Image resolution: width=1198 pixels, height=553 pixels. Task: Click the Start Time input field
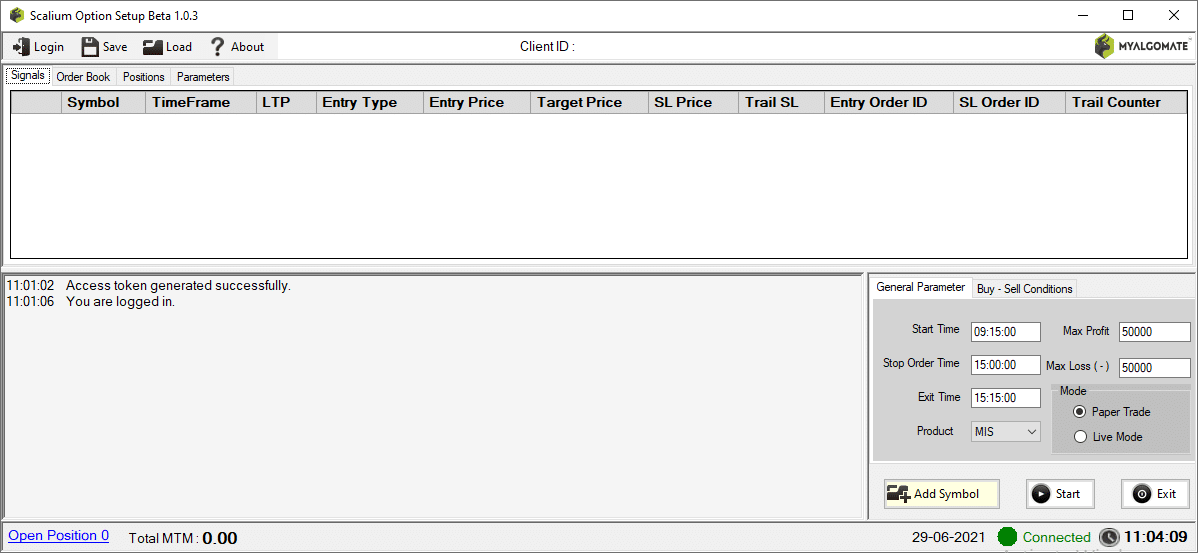coord(1005,331)
